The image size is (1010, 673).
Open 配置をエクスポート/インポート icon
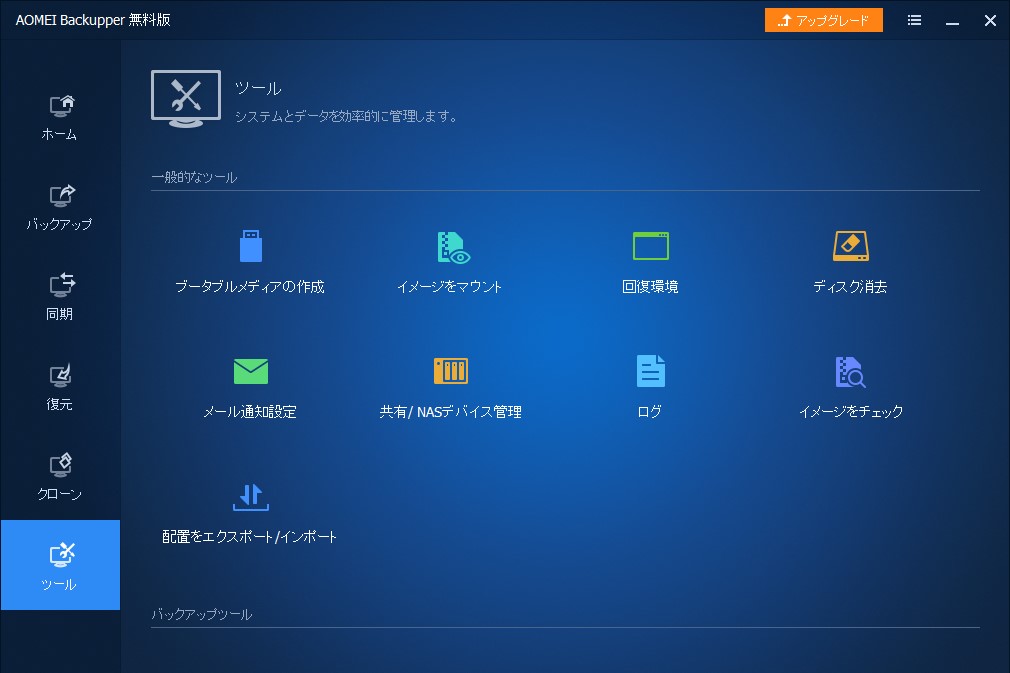coord(250,496)
